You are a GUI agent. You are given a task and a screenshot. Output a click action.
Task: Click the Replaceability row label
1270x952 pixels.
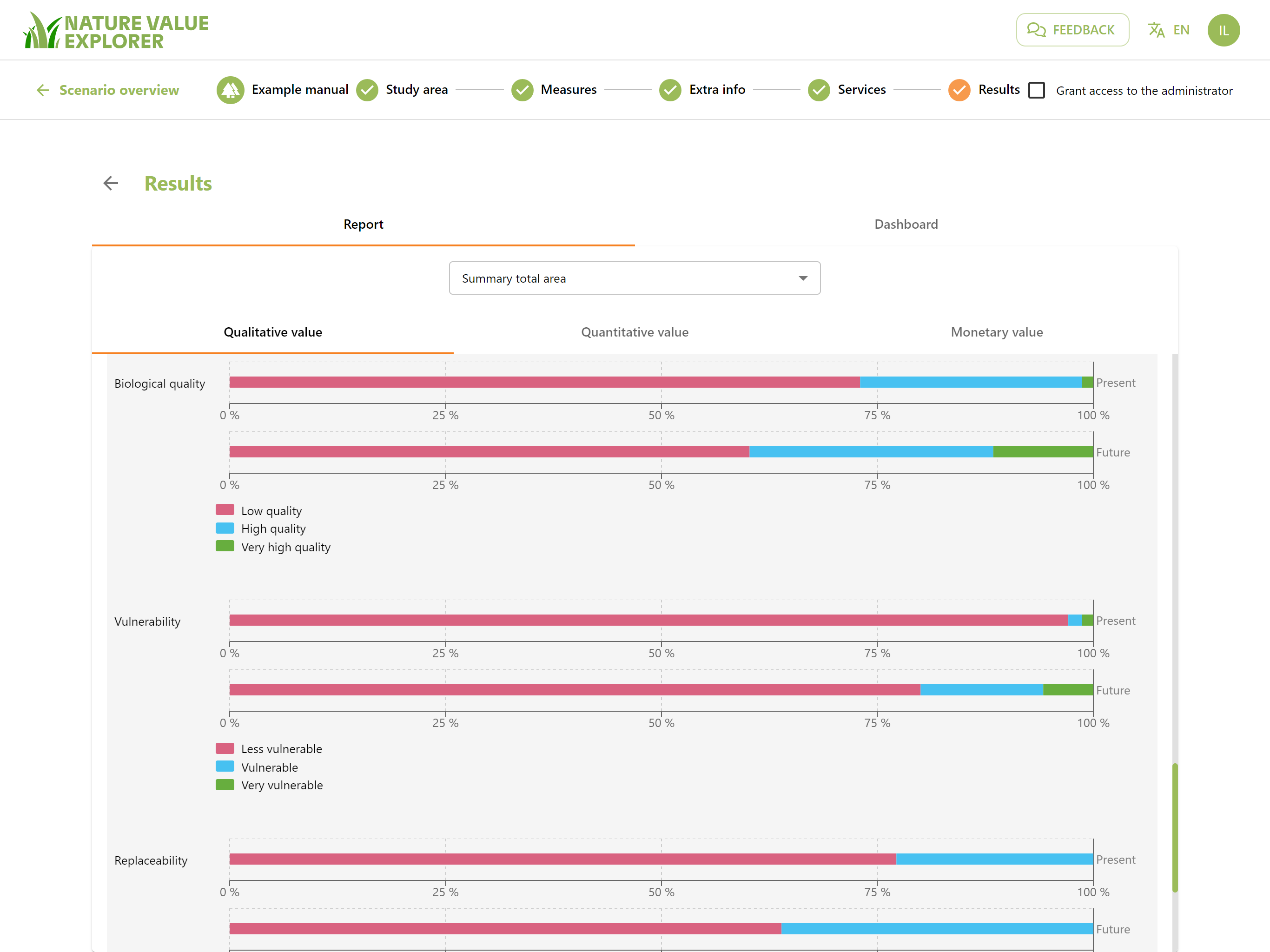[151, 861]
